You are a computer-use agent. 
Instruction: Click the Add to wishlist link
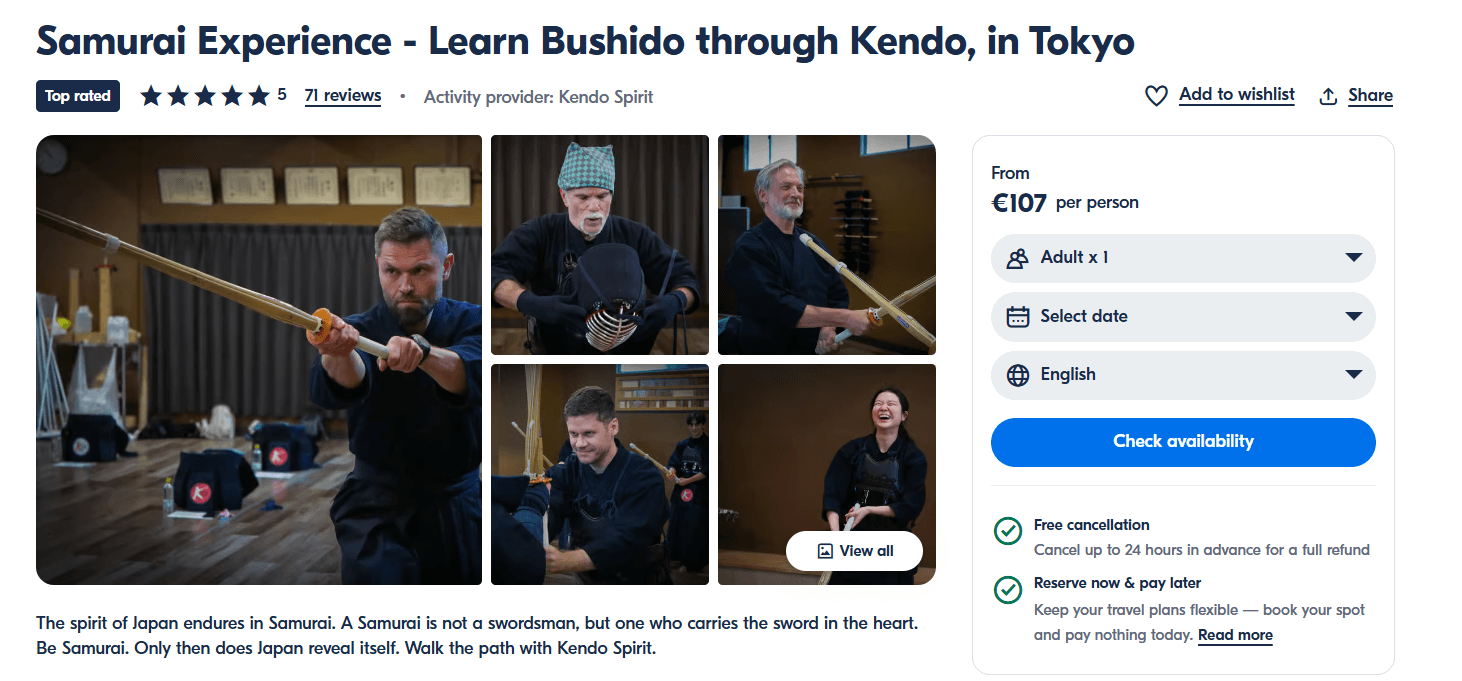pos(1237,95)
